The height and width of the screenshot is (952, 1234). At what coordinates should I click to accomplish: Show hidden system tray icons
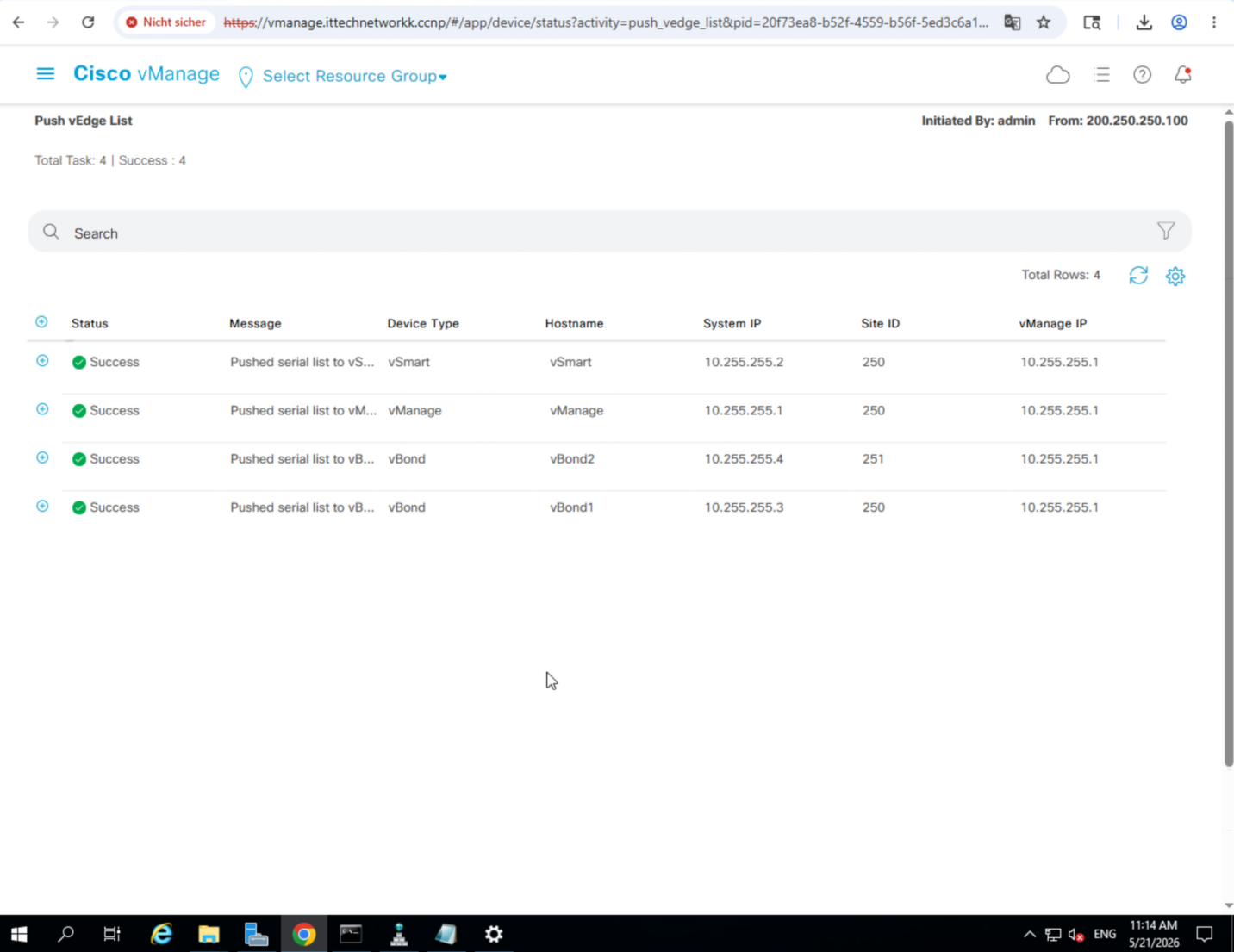click(1029, 934)
